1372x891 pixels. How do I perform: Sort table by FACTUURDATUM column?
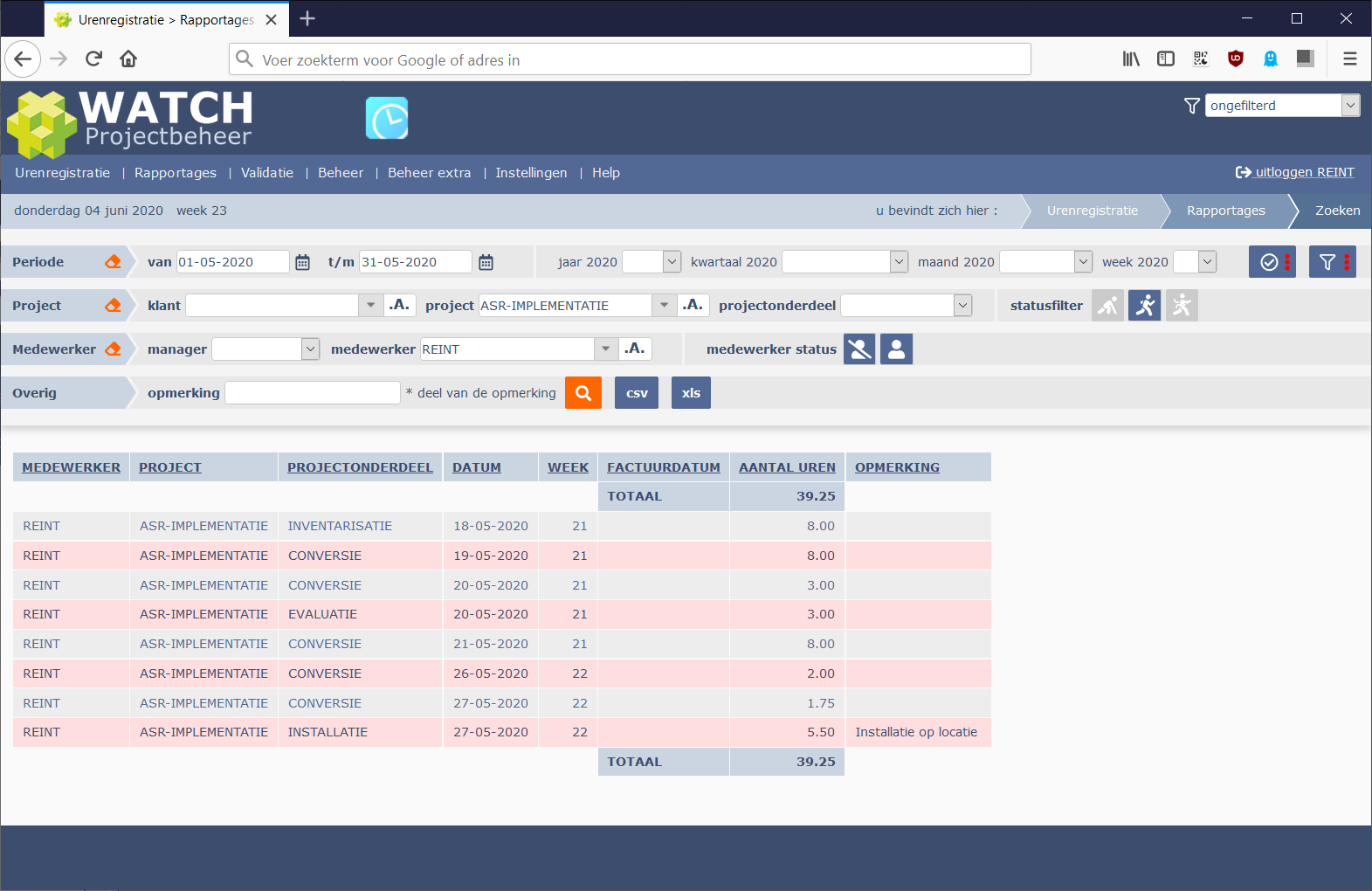pyautogui.click(x=664, y=467)
